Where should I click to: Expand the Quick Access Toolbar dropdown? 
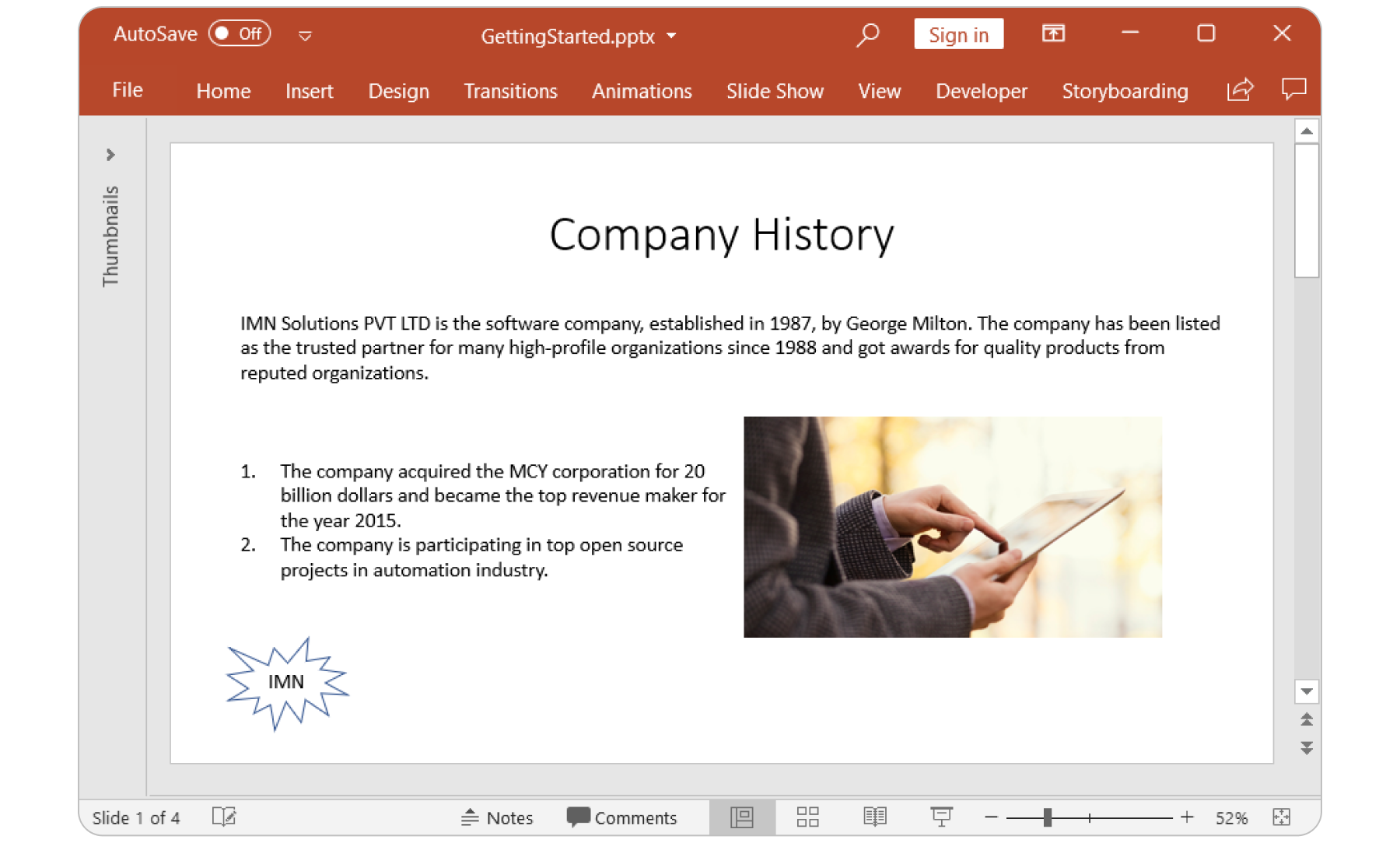[x=305, y=36]
